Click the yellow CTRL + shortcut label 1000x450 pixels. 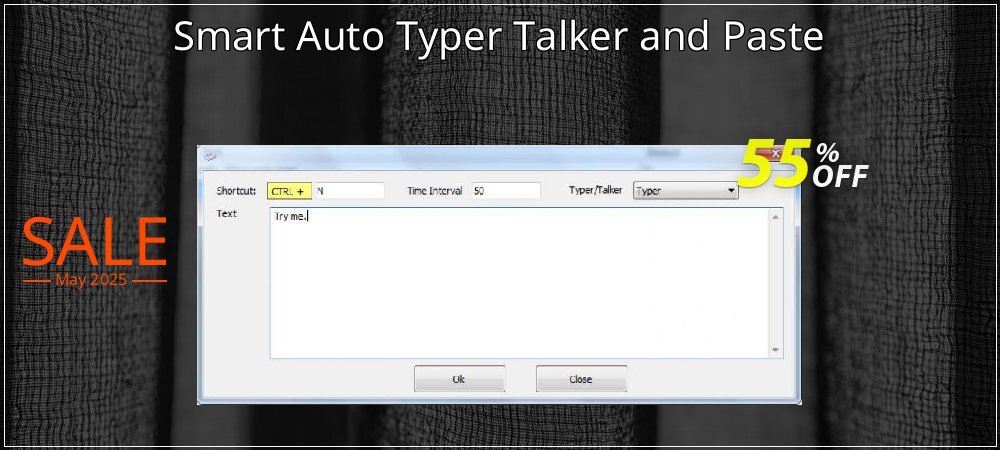click(x=290, y=191)
